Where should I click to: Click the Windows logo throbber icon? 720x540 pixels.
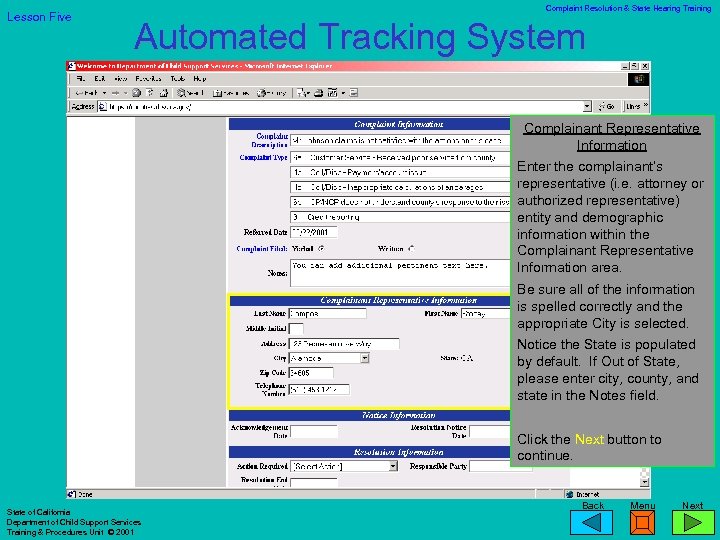[638, 79]
